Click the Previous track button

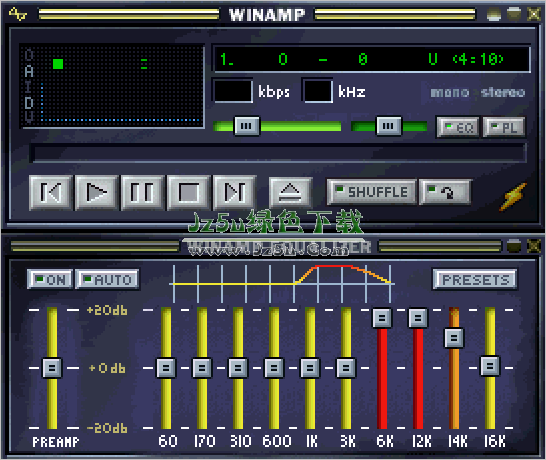(x=51, y=193)
